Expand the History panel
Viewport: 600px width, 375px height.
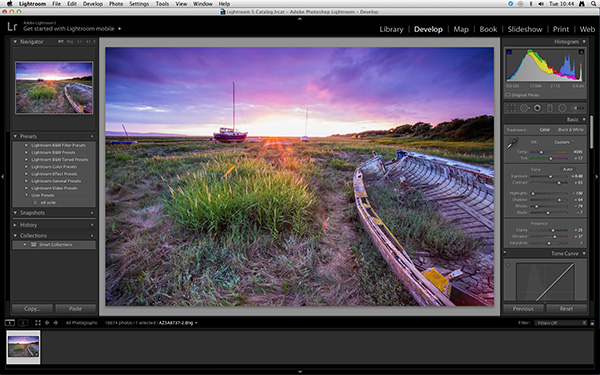[x=15, y=225]
